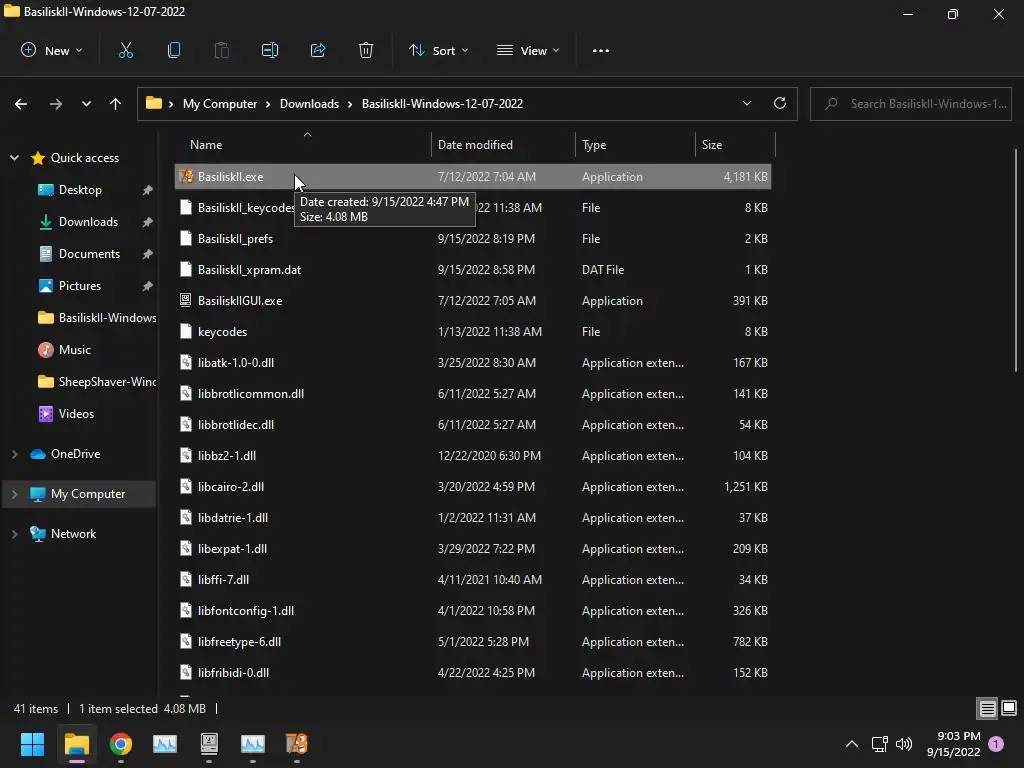
Task: Expand the My Computer tree node
Action: [x=14, y=494]
